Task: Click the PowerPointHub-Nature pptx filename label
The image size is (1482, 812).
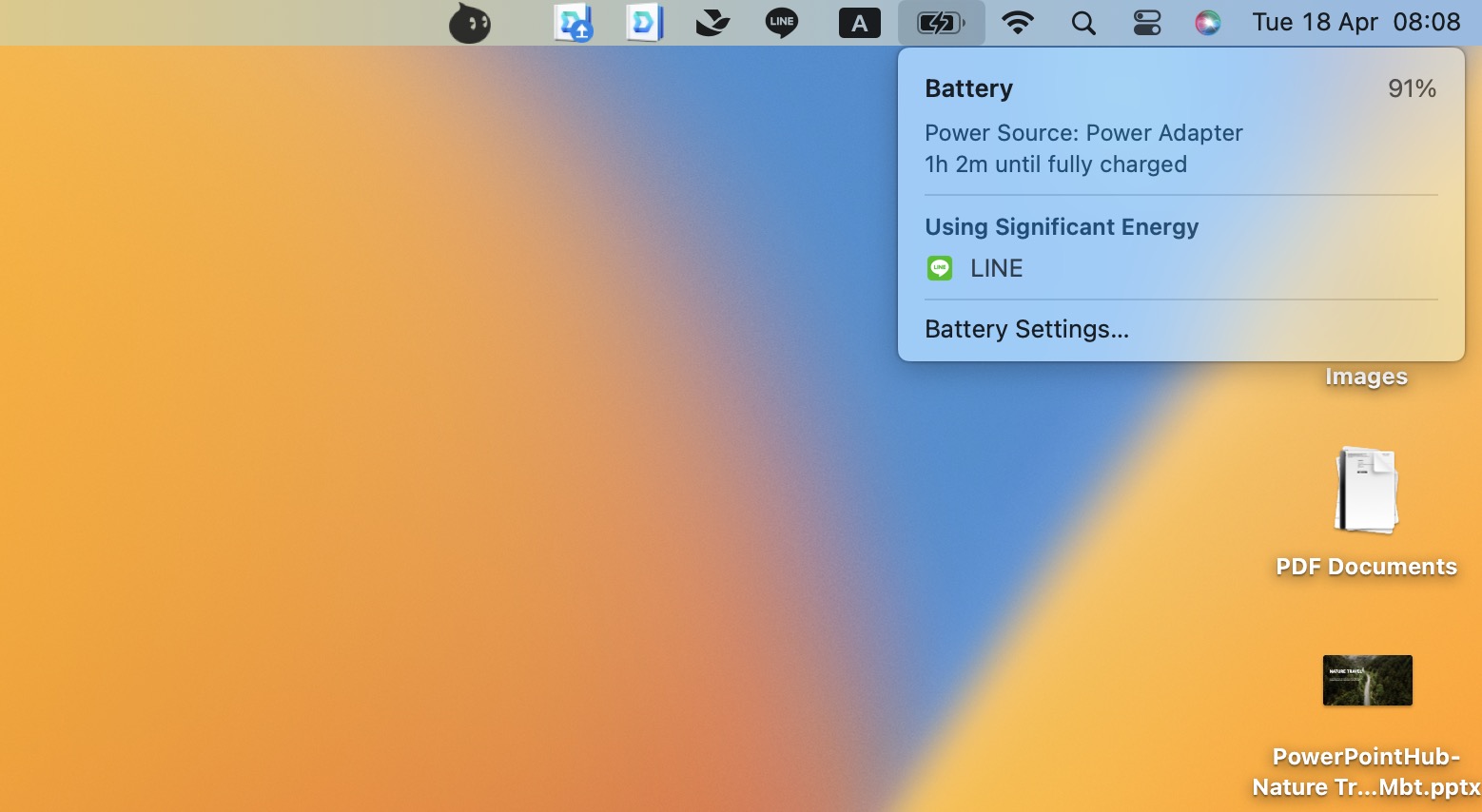Action: [x=1366, y=772]
